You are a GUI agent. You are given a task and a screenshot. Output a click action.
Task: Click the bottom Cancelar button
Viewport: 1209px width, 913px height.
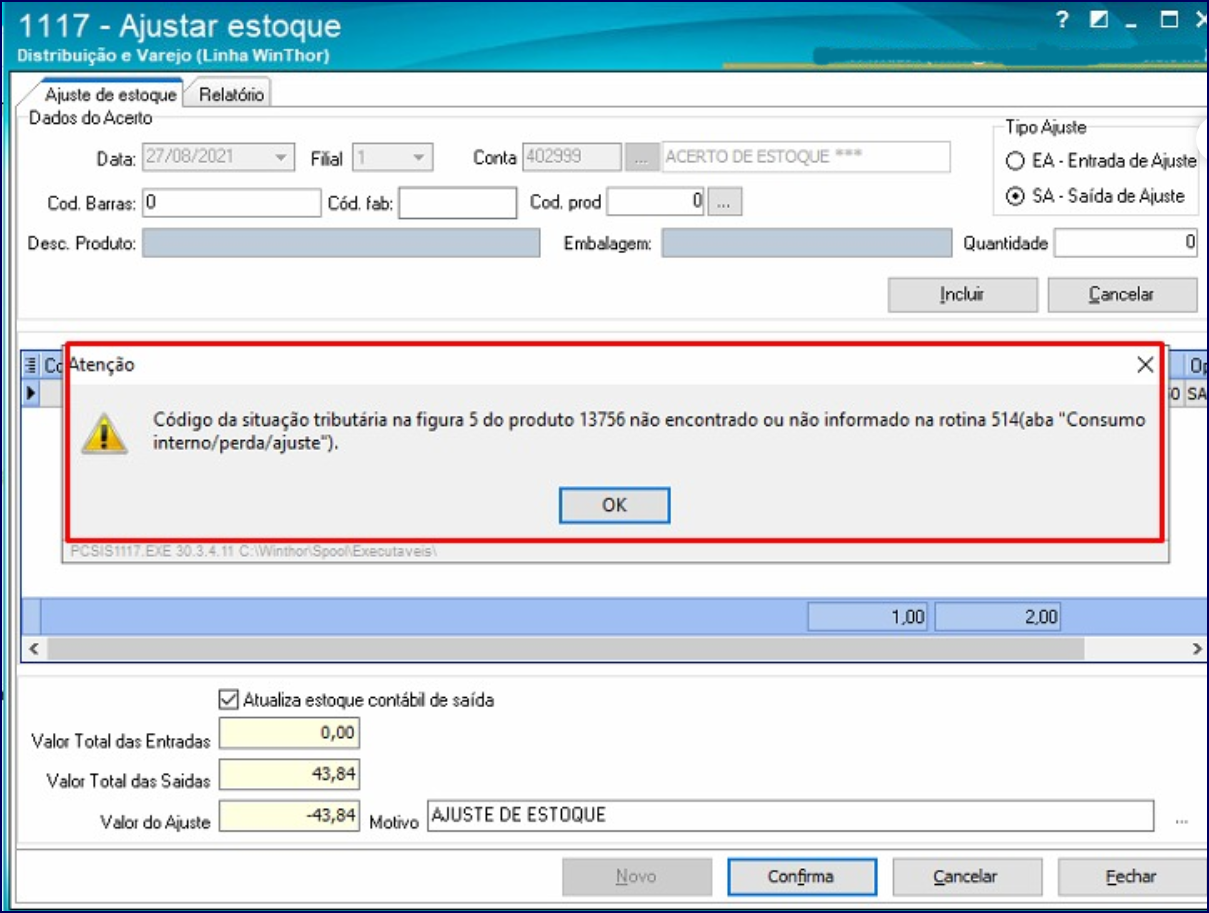[x=965, y=877]
